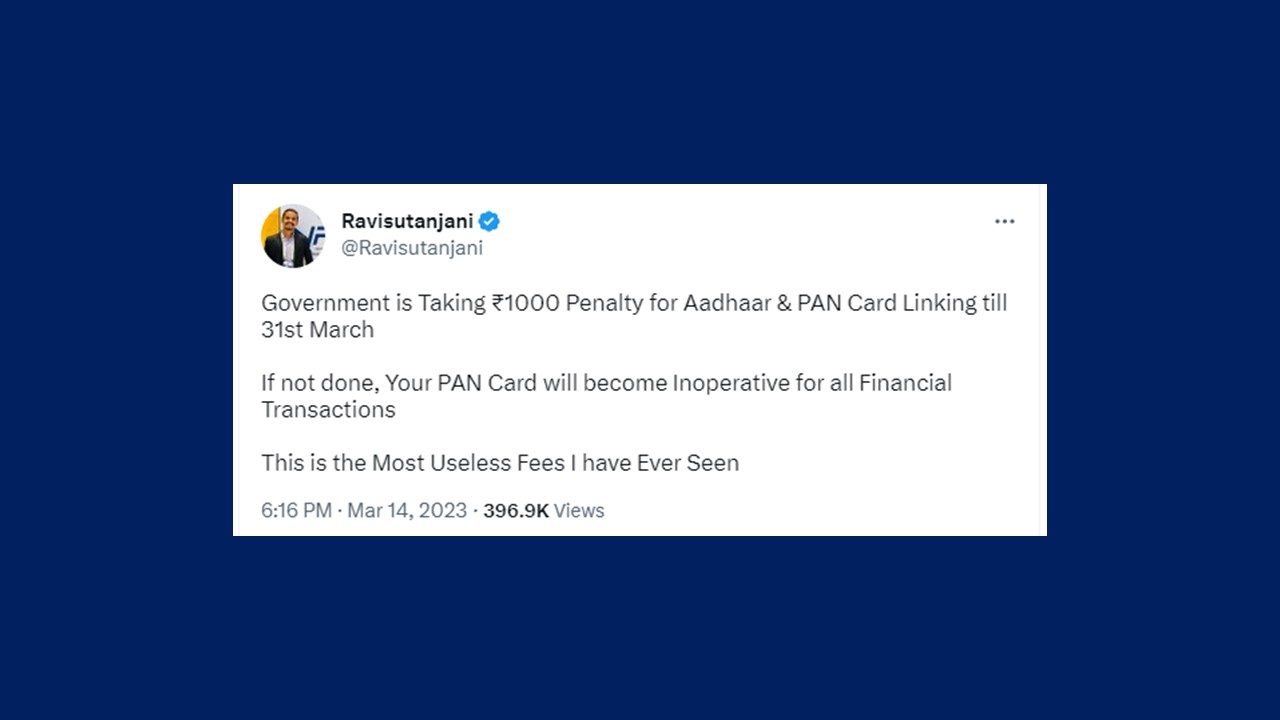This screenshot has width=1280, height=720.
Task: Click the 396.9K view count
Action: coord(516,510)
